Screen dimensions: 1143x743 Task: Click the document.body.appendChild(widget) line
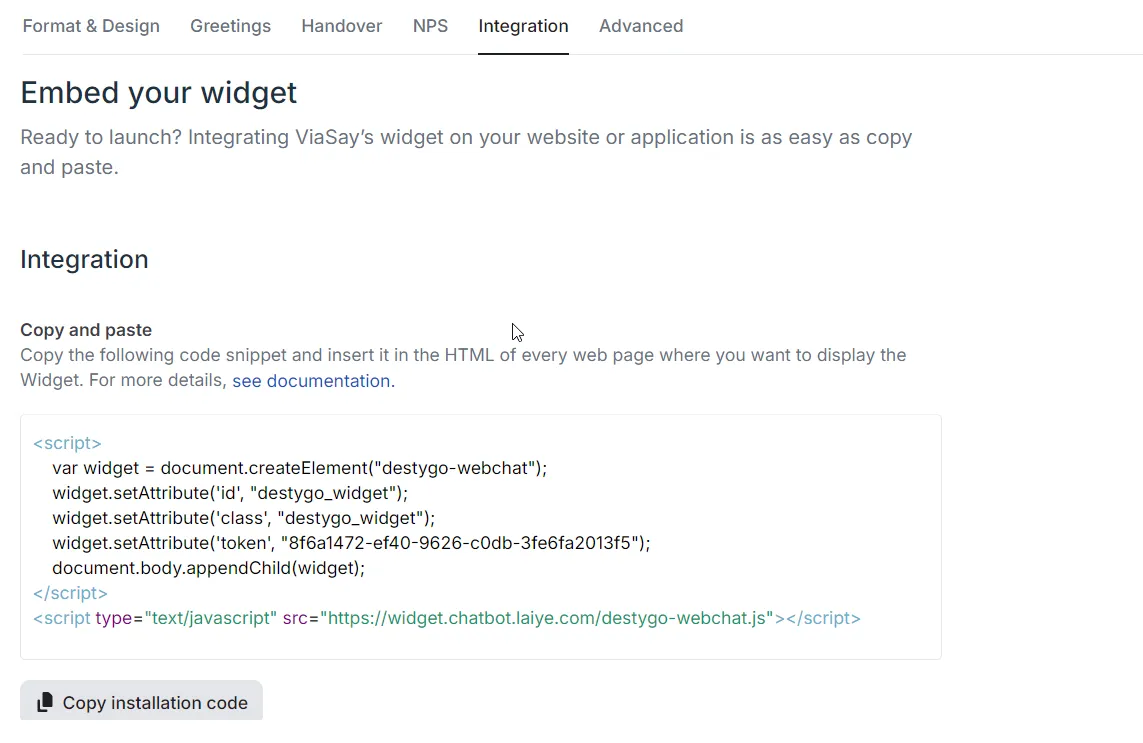point(208,568)
